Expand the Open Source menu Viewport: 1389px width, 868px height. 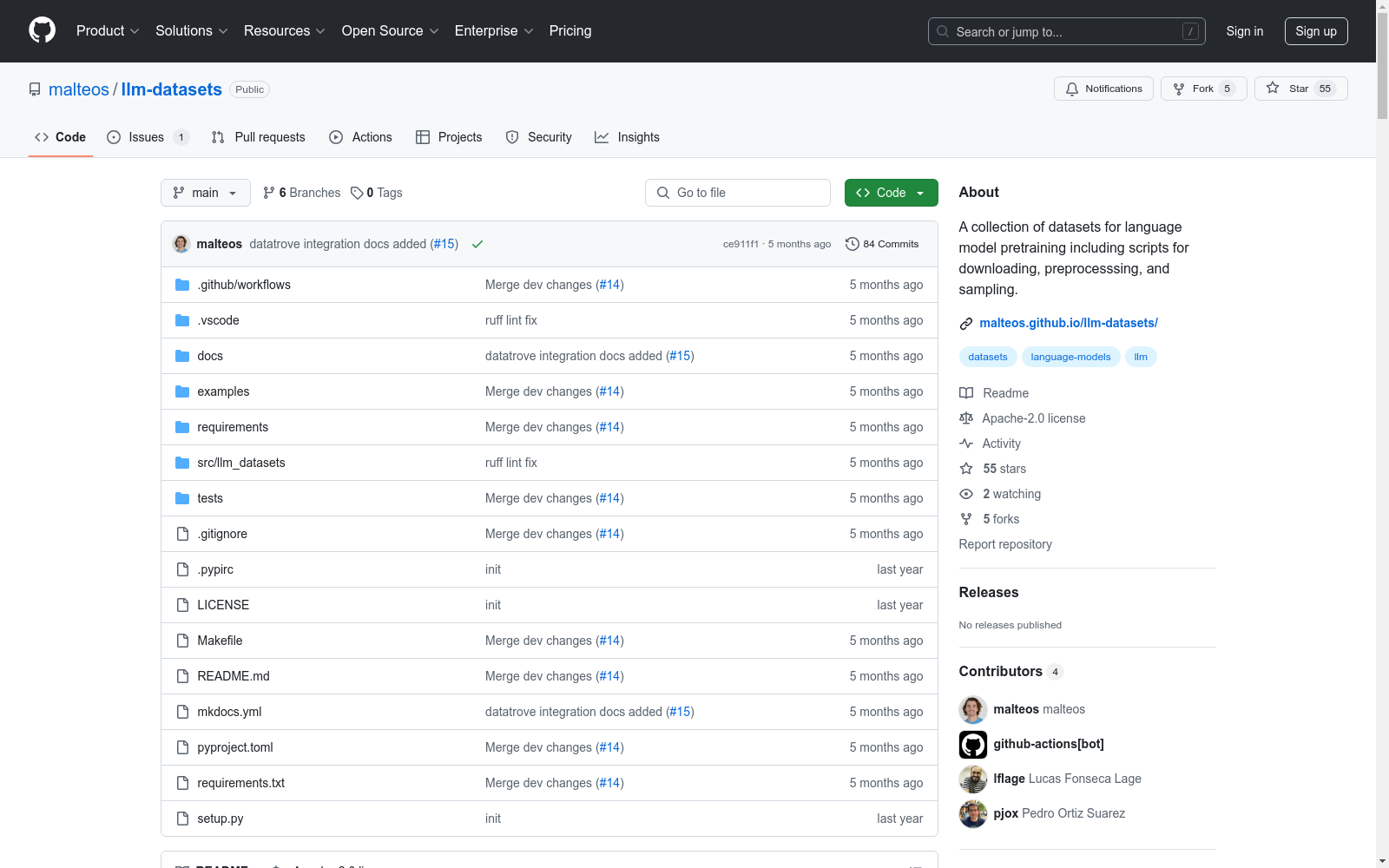(x=391, y=31)
